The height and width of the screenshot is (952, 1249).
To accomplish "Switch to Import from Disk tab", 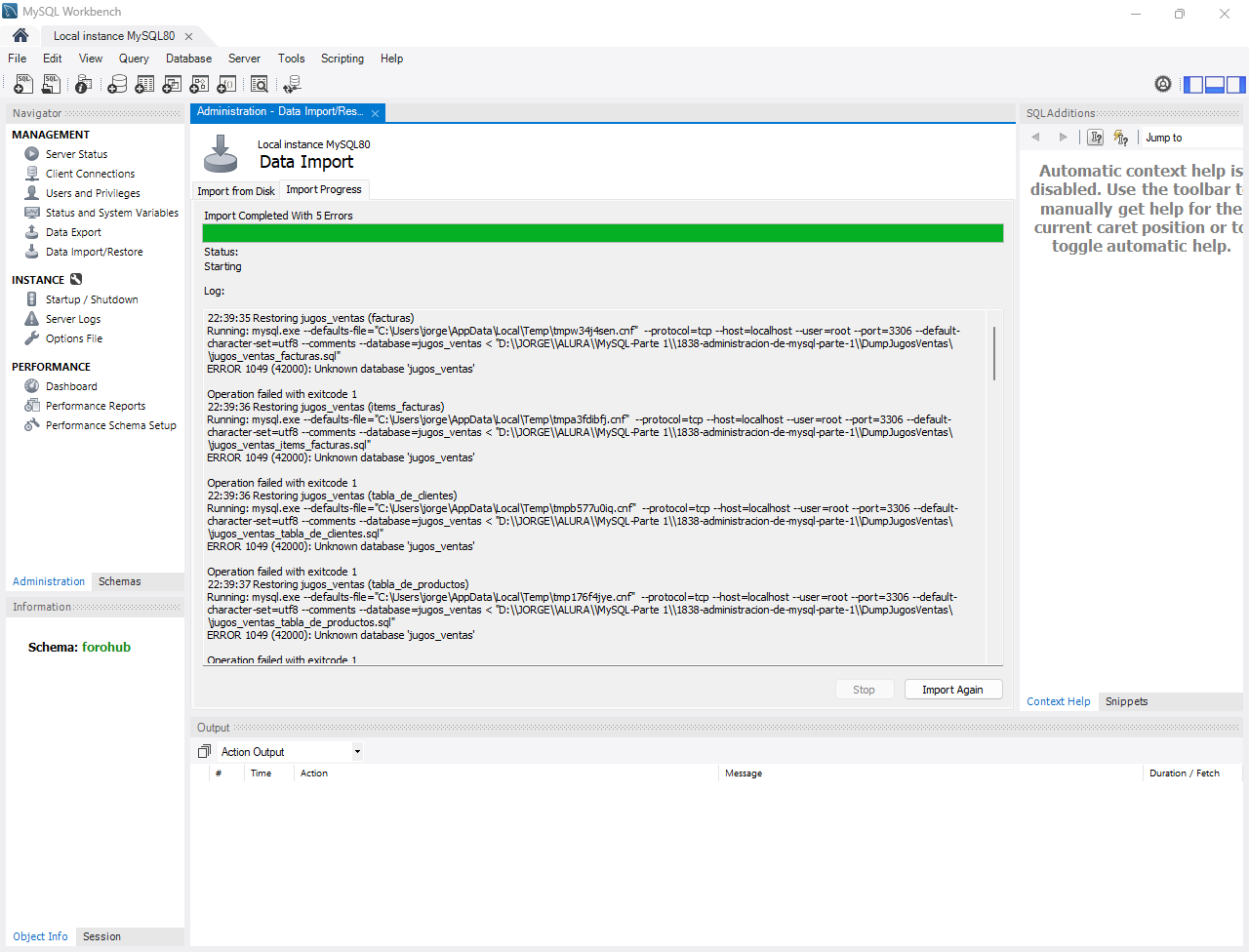I will [236, 191].
